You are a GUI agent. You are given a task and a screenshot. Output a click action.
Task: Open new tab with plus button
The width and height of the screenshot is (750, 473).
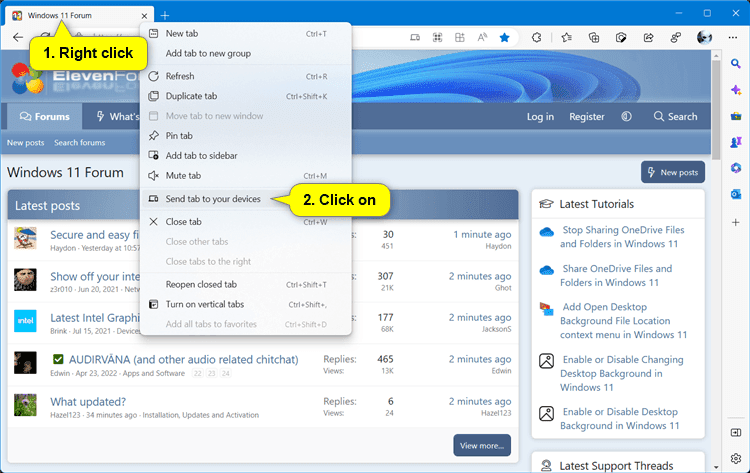point(165,16)
